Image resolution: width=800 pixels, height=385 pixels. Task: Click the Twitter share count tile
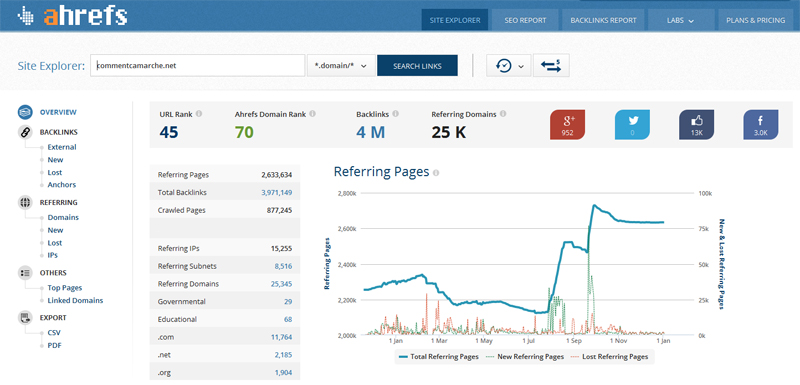coord(632,124)
